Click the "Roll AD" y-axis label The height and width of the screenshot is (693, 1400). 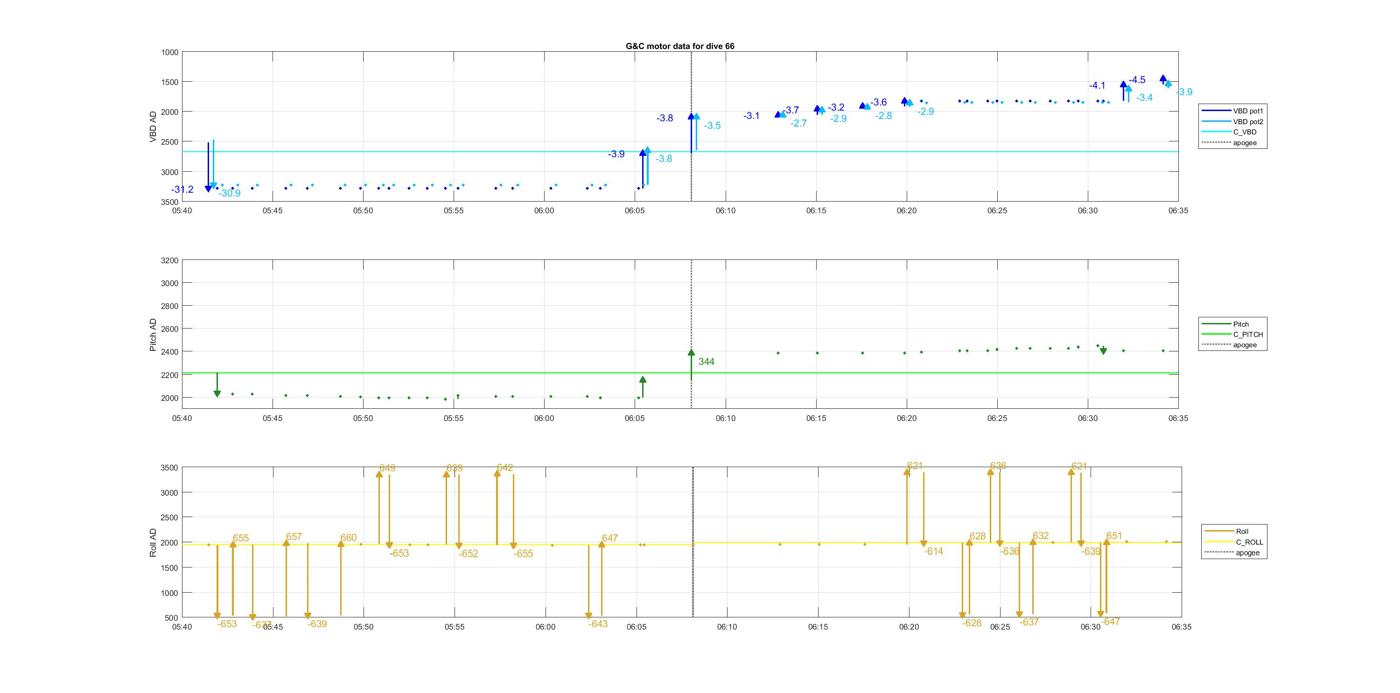pyautogui.click(x=153, y=543)
